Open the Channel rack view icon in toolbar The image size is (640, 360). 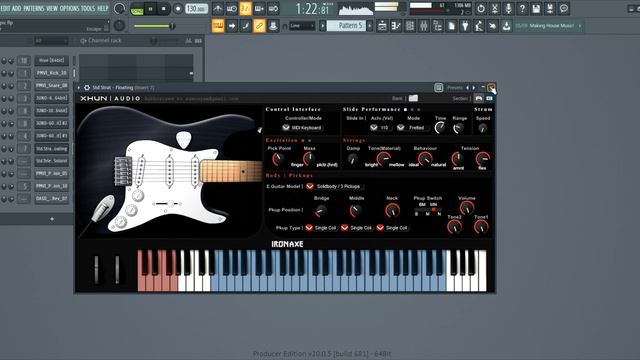(x=410, y=26)
